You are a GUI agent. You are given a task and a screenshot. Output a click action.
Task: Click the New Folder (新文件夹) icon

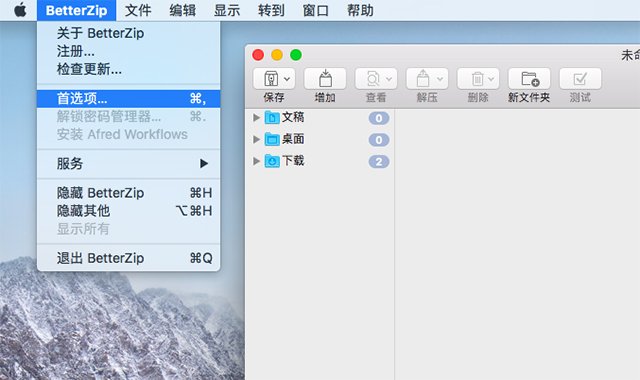click(x=529, y=79)
